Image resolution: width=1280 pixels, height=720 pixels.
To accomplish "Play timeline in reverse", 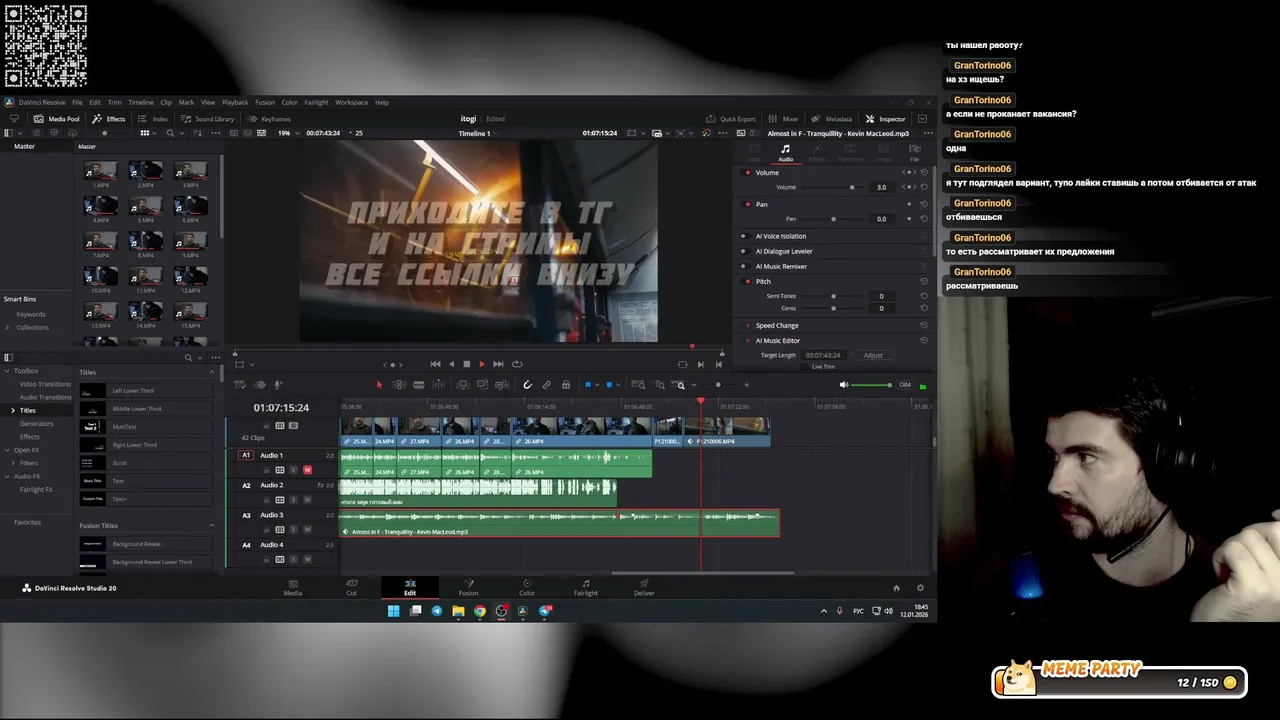I will click(451, 364).
